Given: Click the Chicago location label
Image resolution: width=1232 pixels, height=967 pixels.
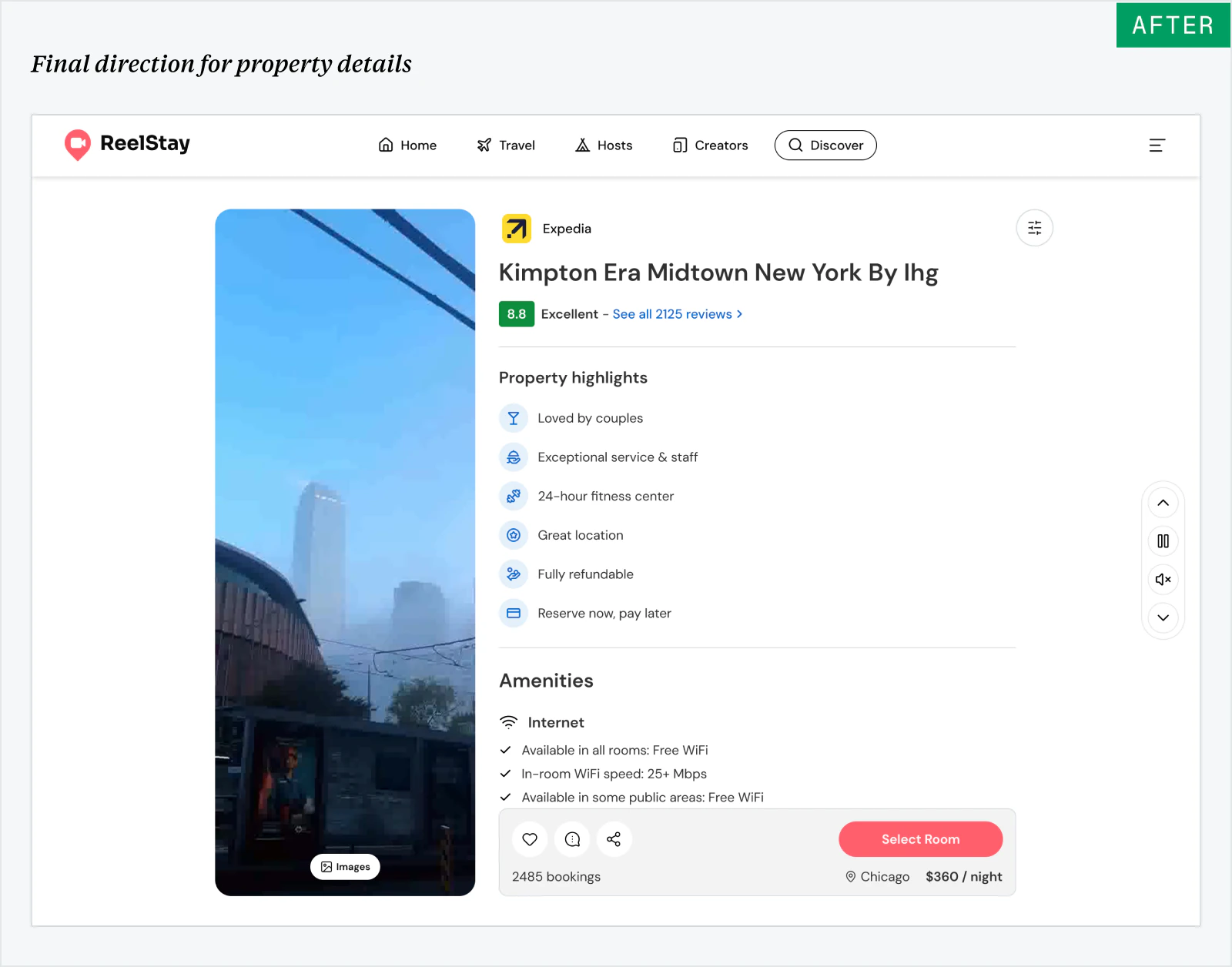Looking at the screenshot, I should coord(878,877).
